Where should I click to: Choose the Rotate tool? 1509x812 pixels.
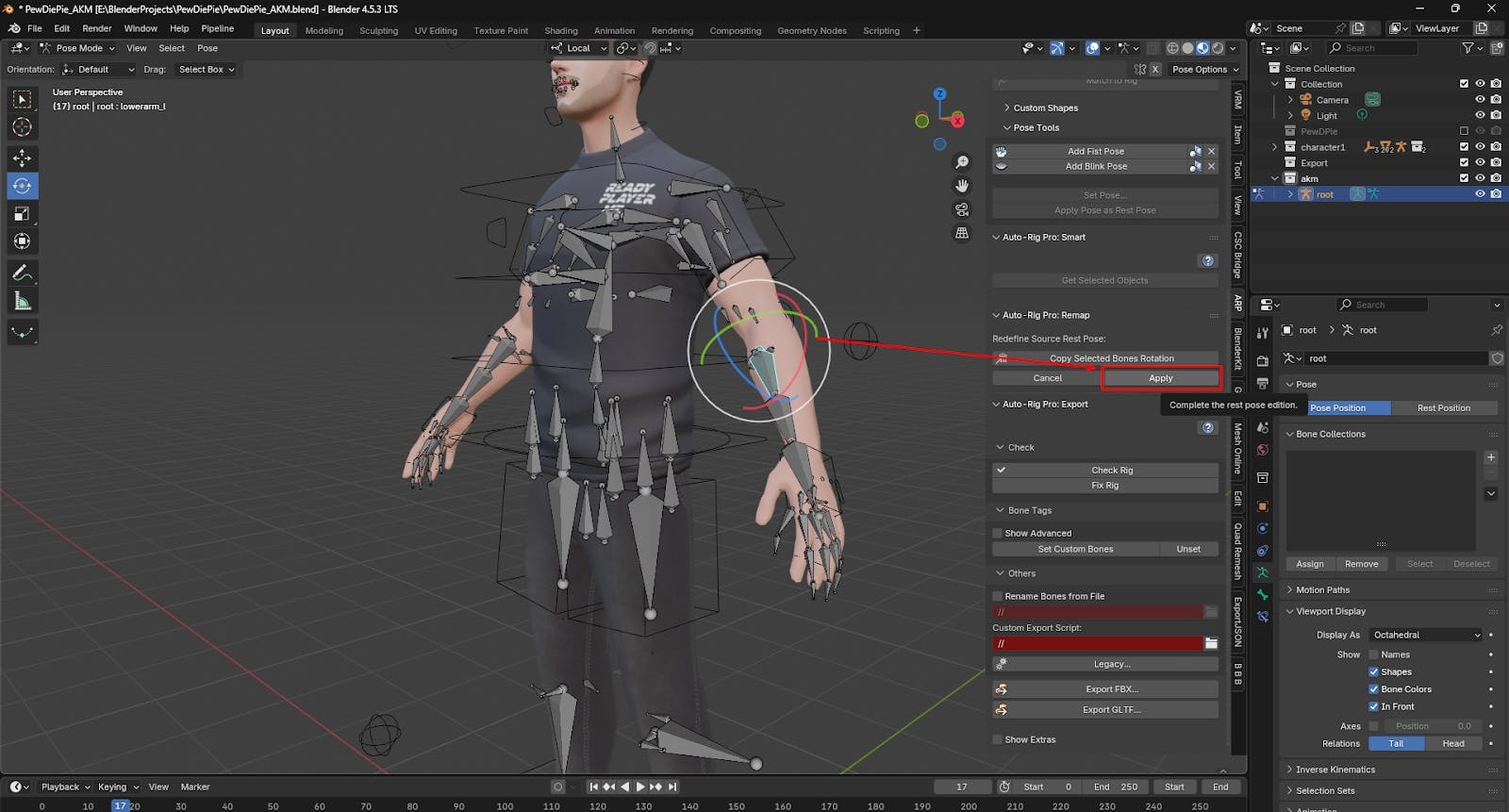click(x=23, y=186)
